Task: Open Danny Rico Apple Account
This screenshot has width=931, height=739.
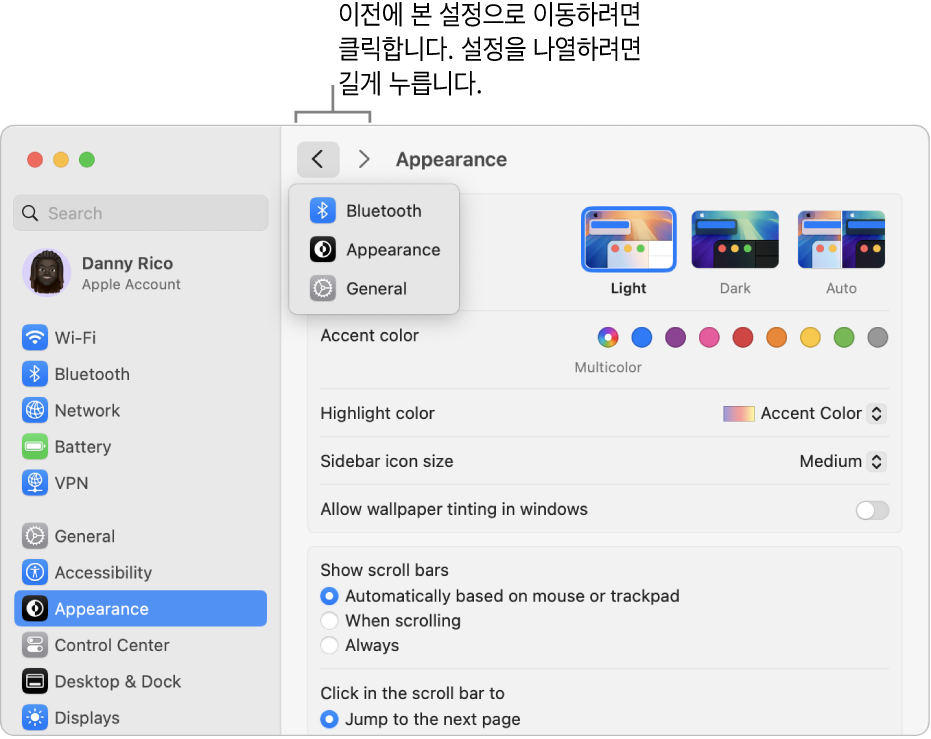Action: pos(140,272)
